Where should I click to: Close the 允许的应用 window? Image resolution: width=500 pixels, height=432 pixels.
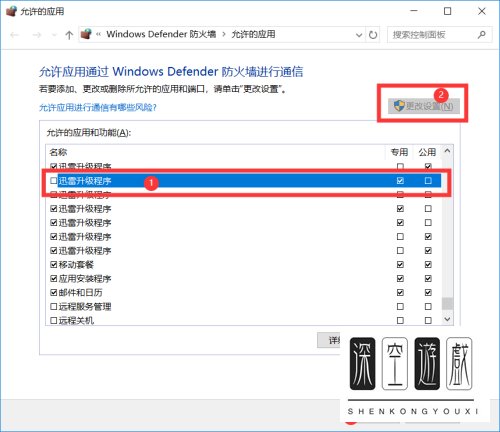pyautogui.click(x=482, y=11)
